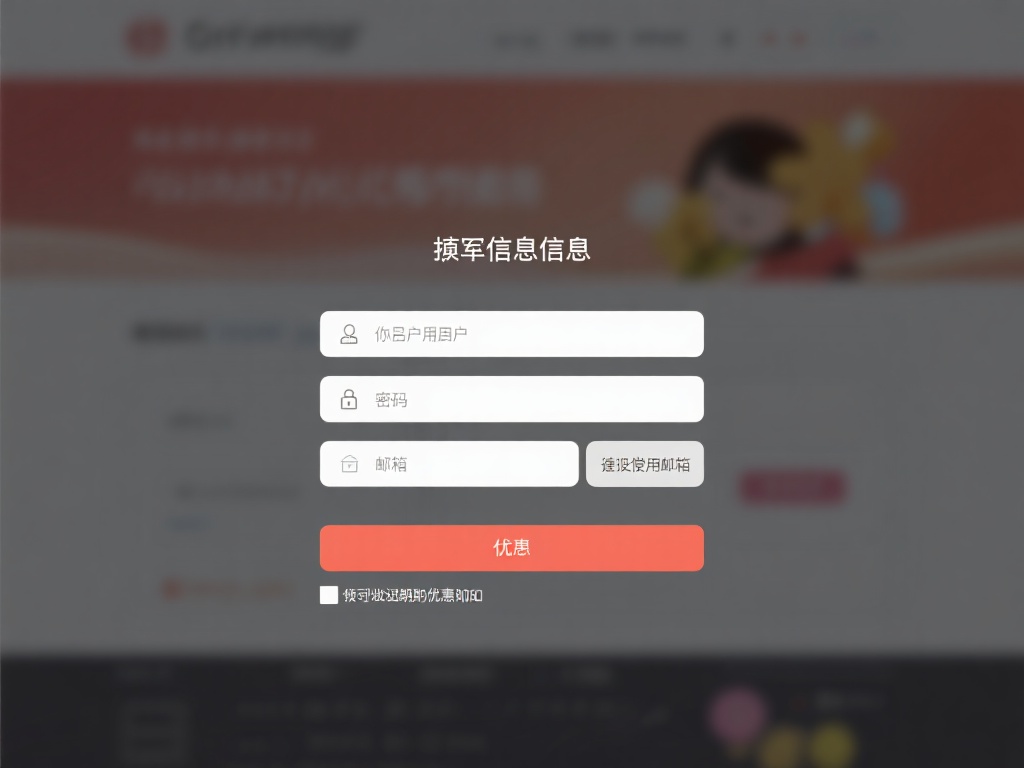This screenshot has width=1024, height=768.
Task: Submit the form with the orange 优惠 button
Action: pyautogui.click(x=511, y=548)
